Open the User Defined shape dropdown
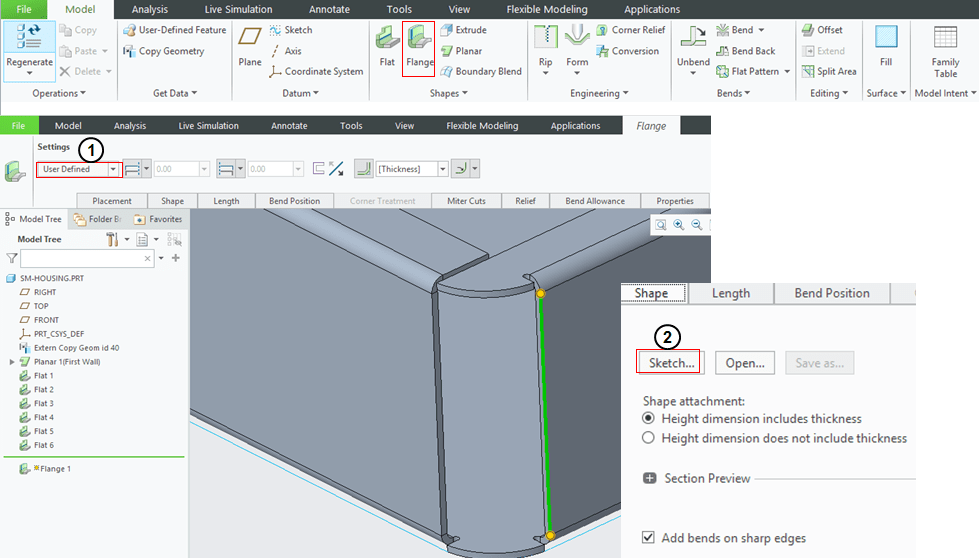Image resolution: width=979 pixels, height=558 pixels. click(113, 169)
